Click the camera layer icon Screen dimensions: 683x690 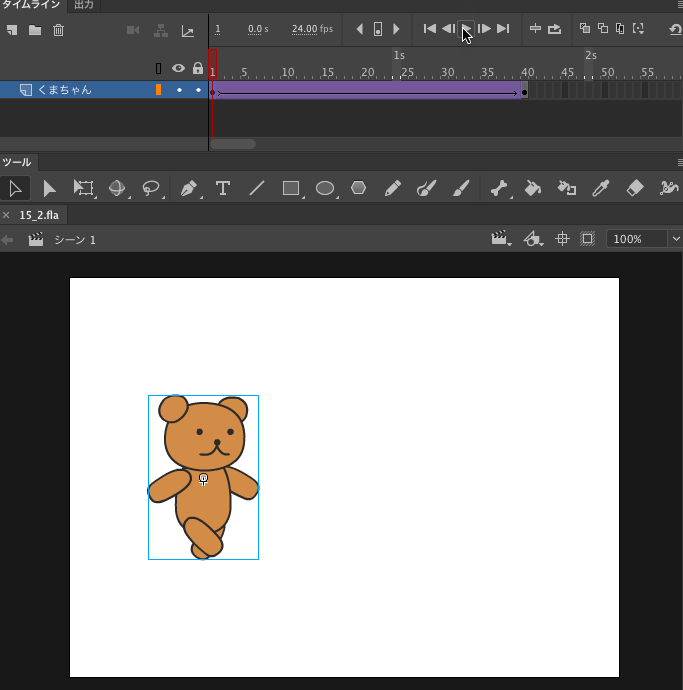click(133, 30)
